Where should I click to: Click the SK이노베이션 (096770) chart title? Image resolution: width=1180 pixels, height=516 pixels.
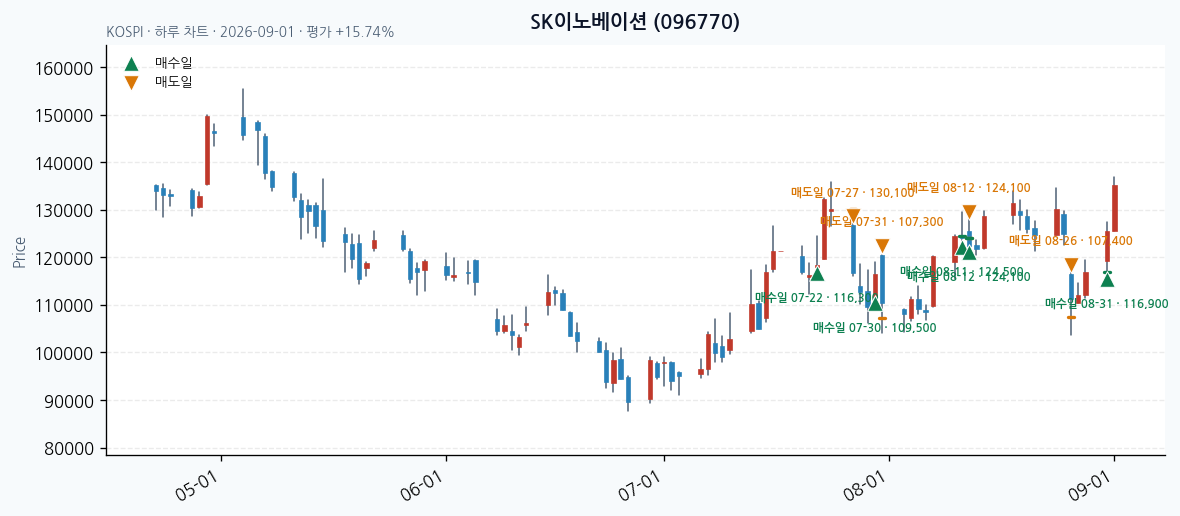point(636,22)
